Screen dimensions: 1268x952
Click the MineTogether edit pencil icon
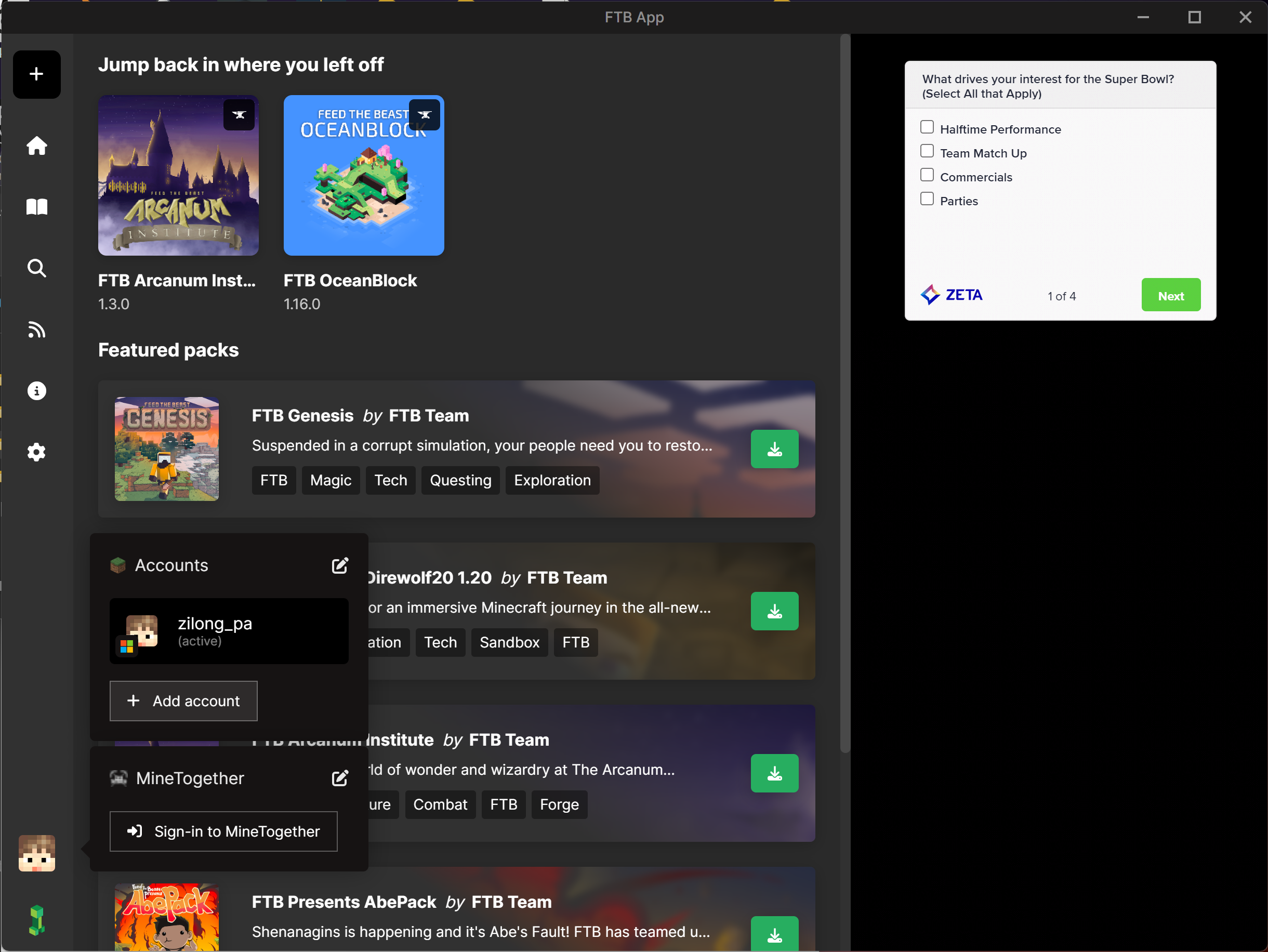coord(340,778)
